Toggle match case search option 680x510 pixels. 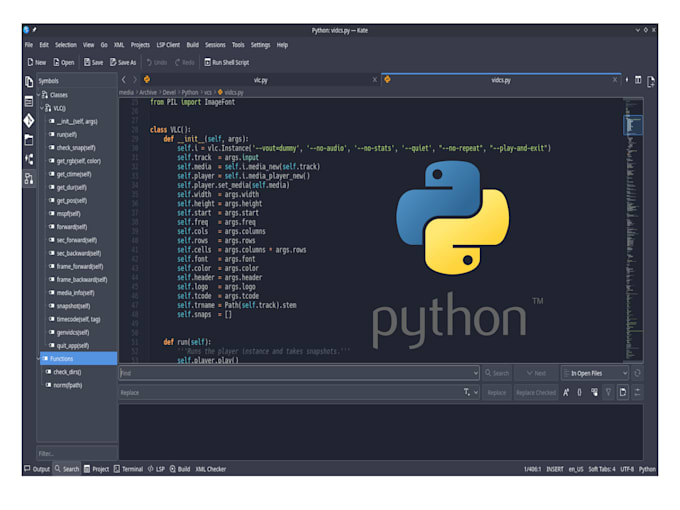click(x=566, y=393)
